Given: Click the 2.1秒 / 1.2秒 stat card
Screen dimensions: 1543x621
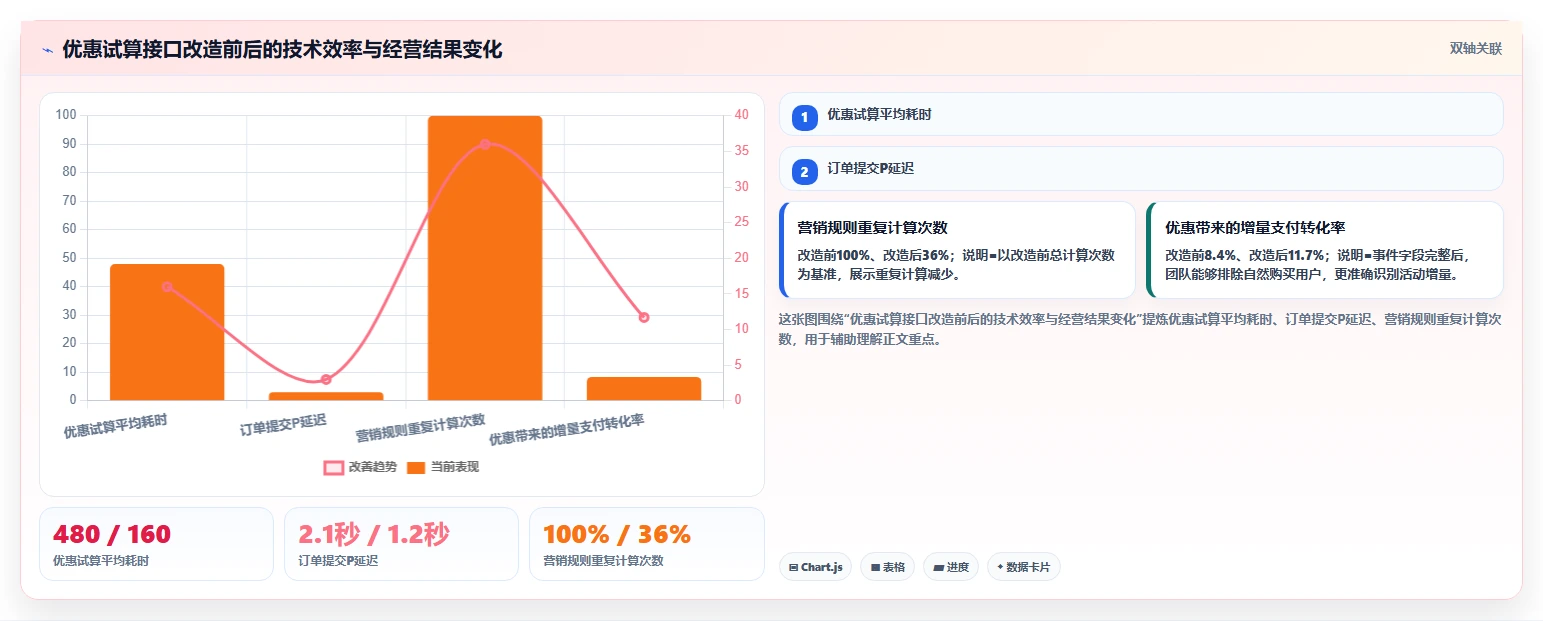Looking at the screenshot, I should (x=401, y=544).
